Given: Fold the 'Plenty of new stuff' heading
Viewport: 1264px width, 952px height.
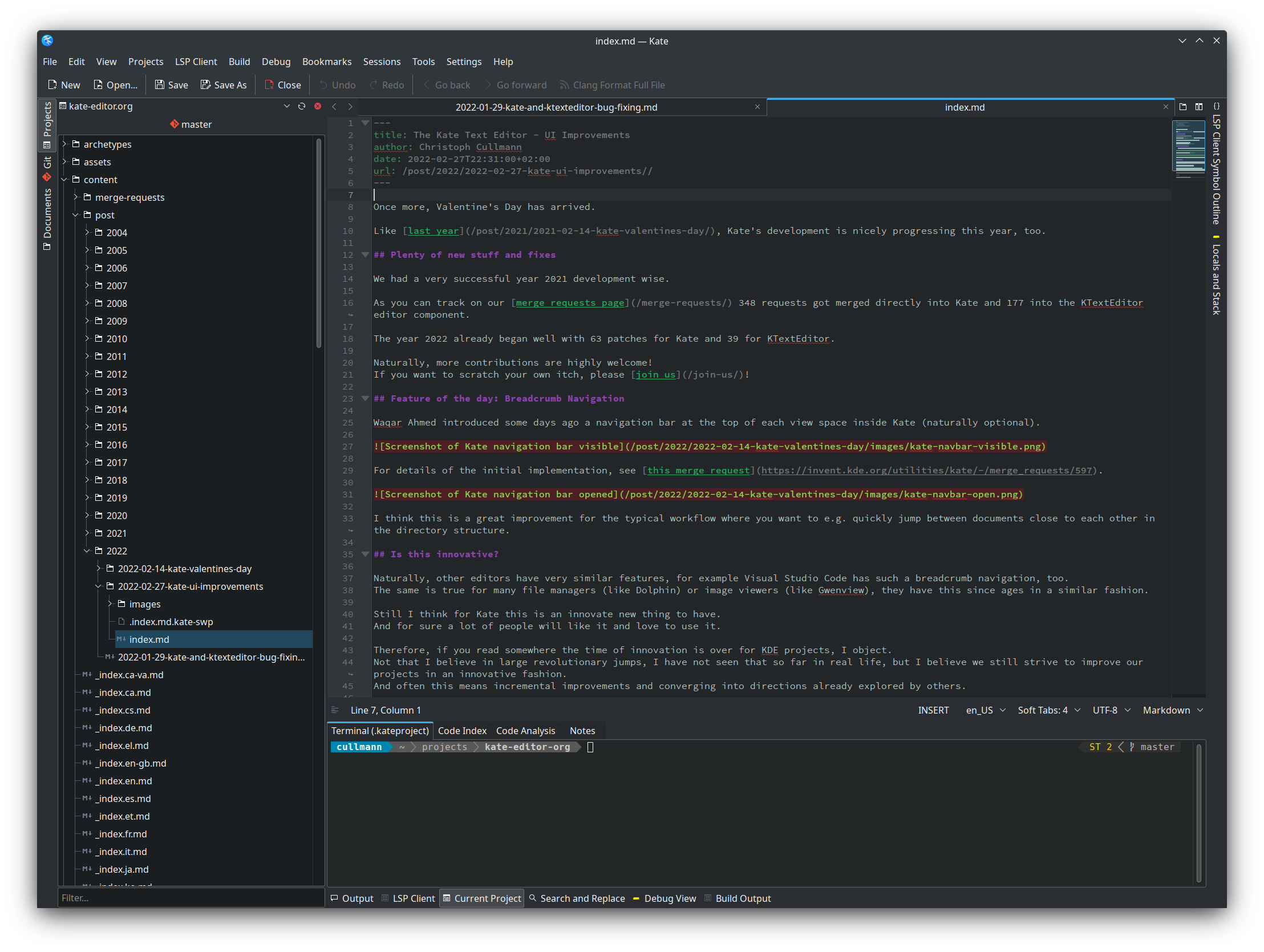Looking at the screenshot, I should point(365,255).
